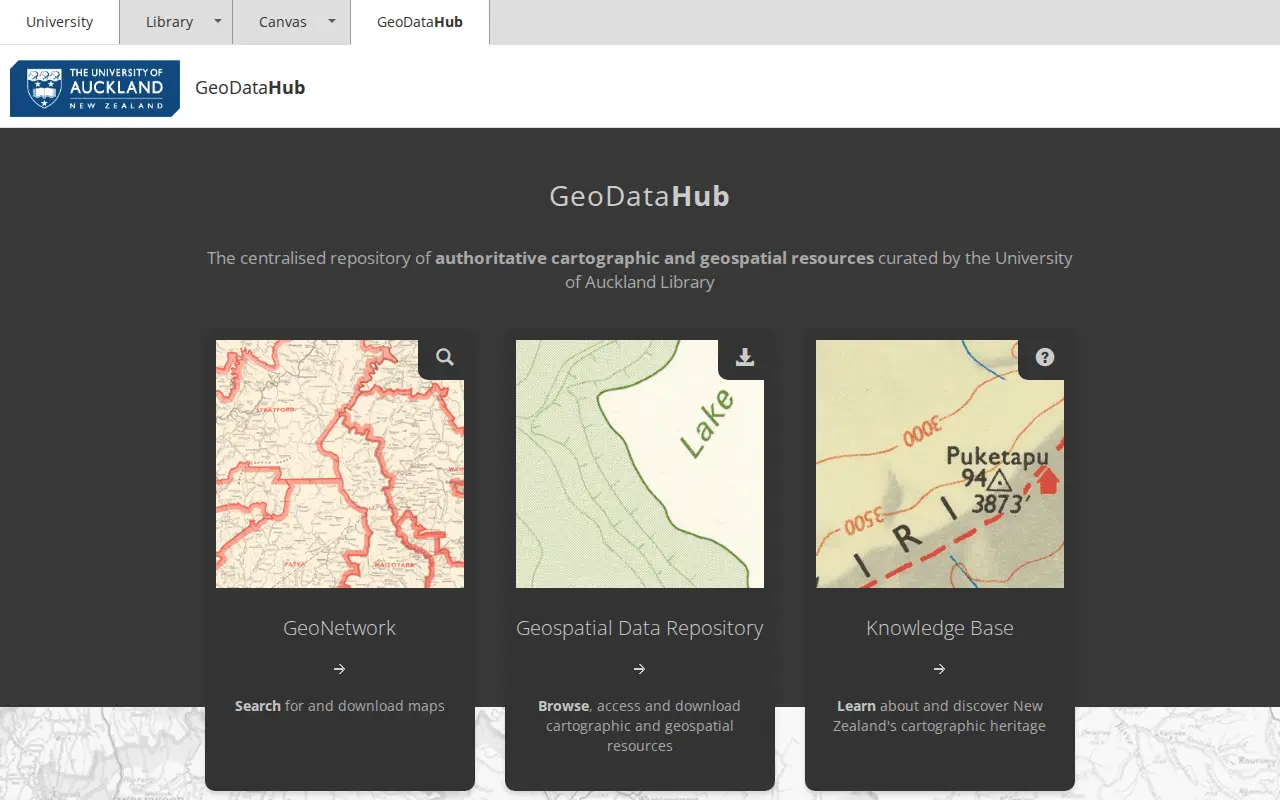Click the University of Auckland logo
This screenshot has width=1280, height=800.
coord(95,88)
